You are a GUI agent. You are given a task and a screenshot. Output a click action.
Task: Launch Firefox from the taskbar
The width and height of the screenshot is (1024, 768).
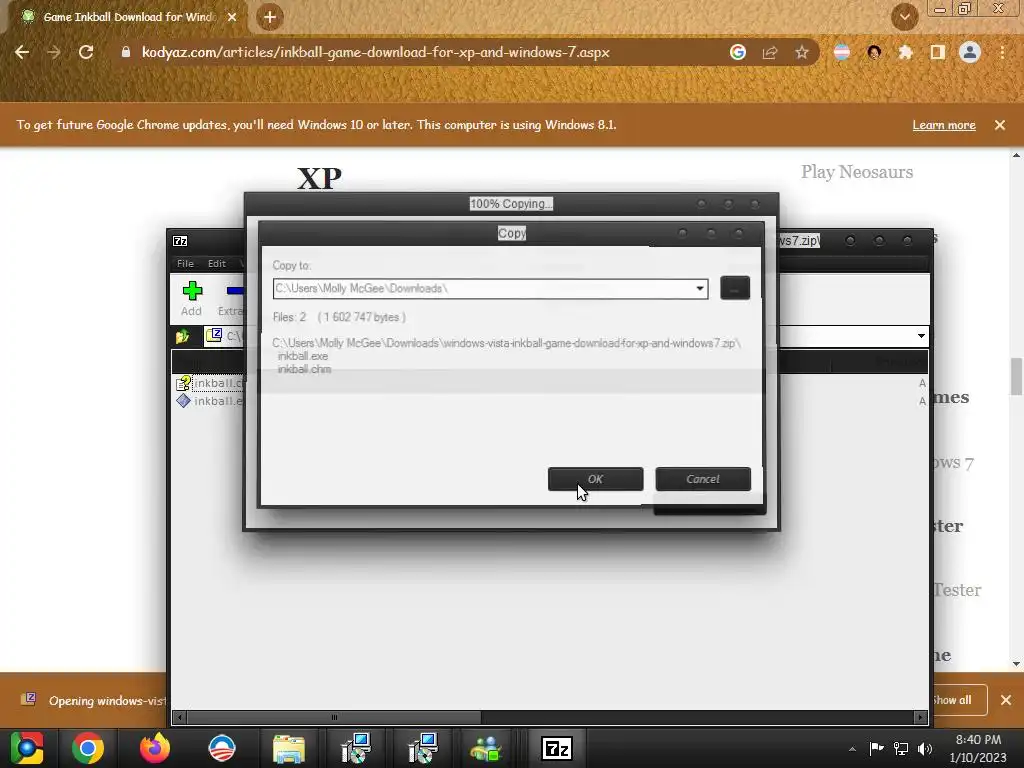[155, 748]
